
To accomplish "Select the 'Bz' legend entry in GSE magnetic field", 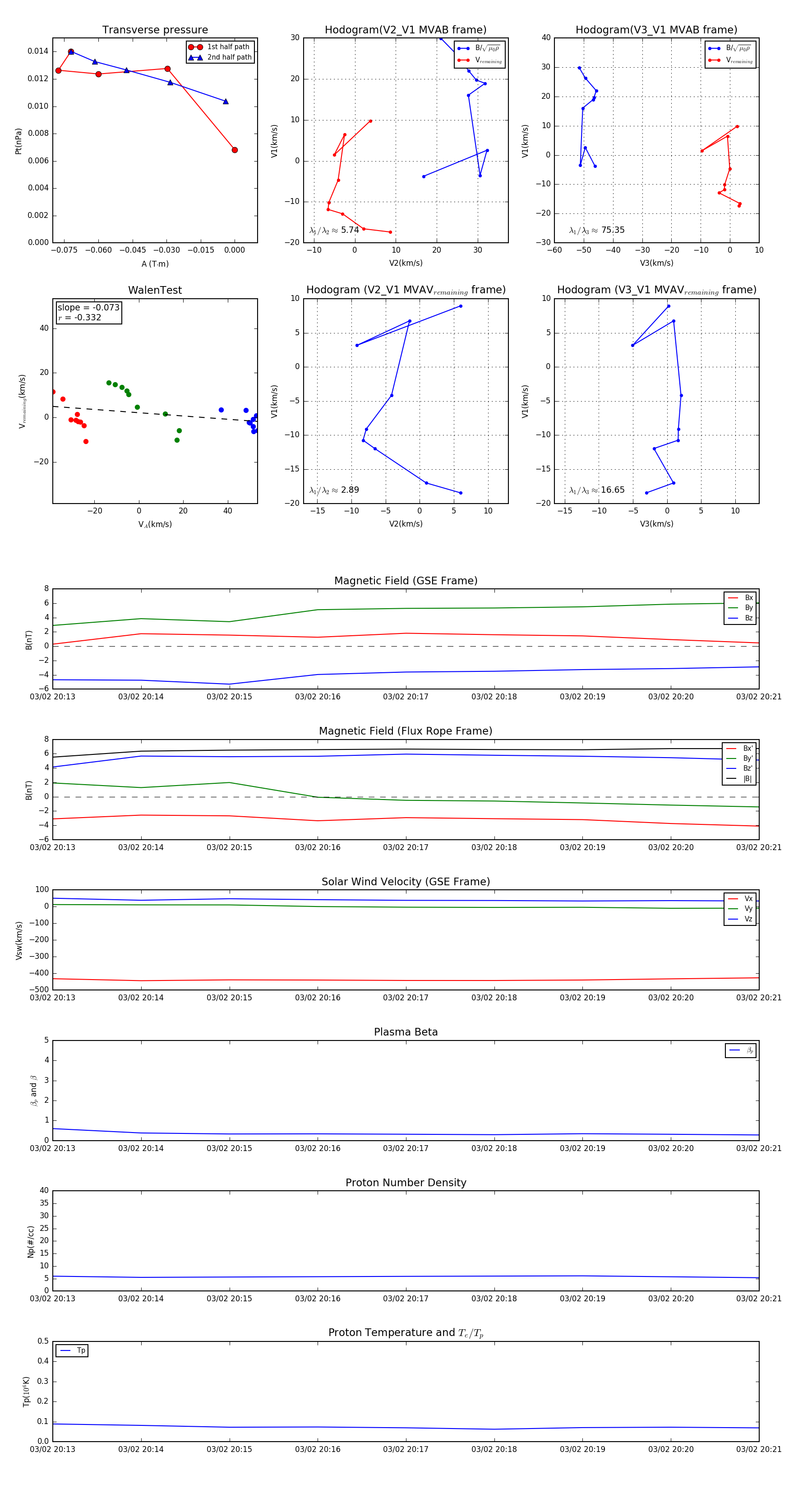I will coord(740,618).
